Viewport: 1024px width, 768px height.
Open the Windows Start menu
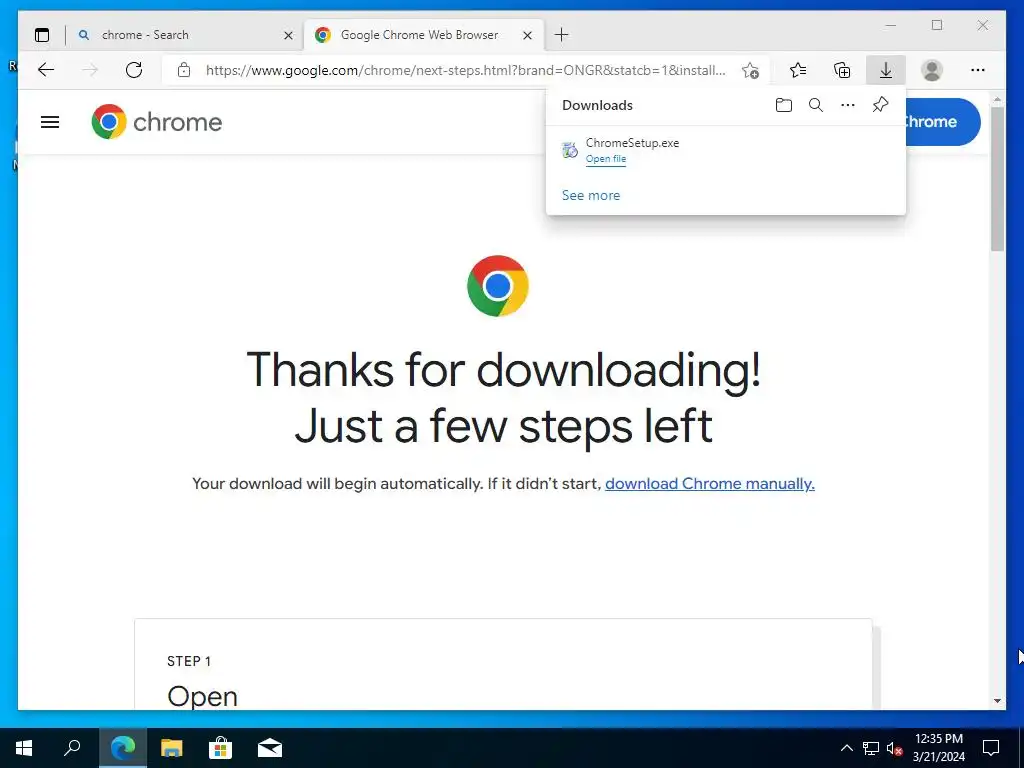pos(24,748)
